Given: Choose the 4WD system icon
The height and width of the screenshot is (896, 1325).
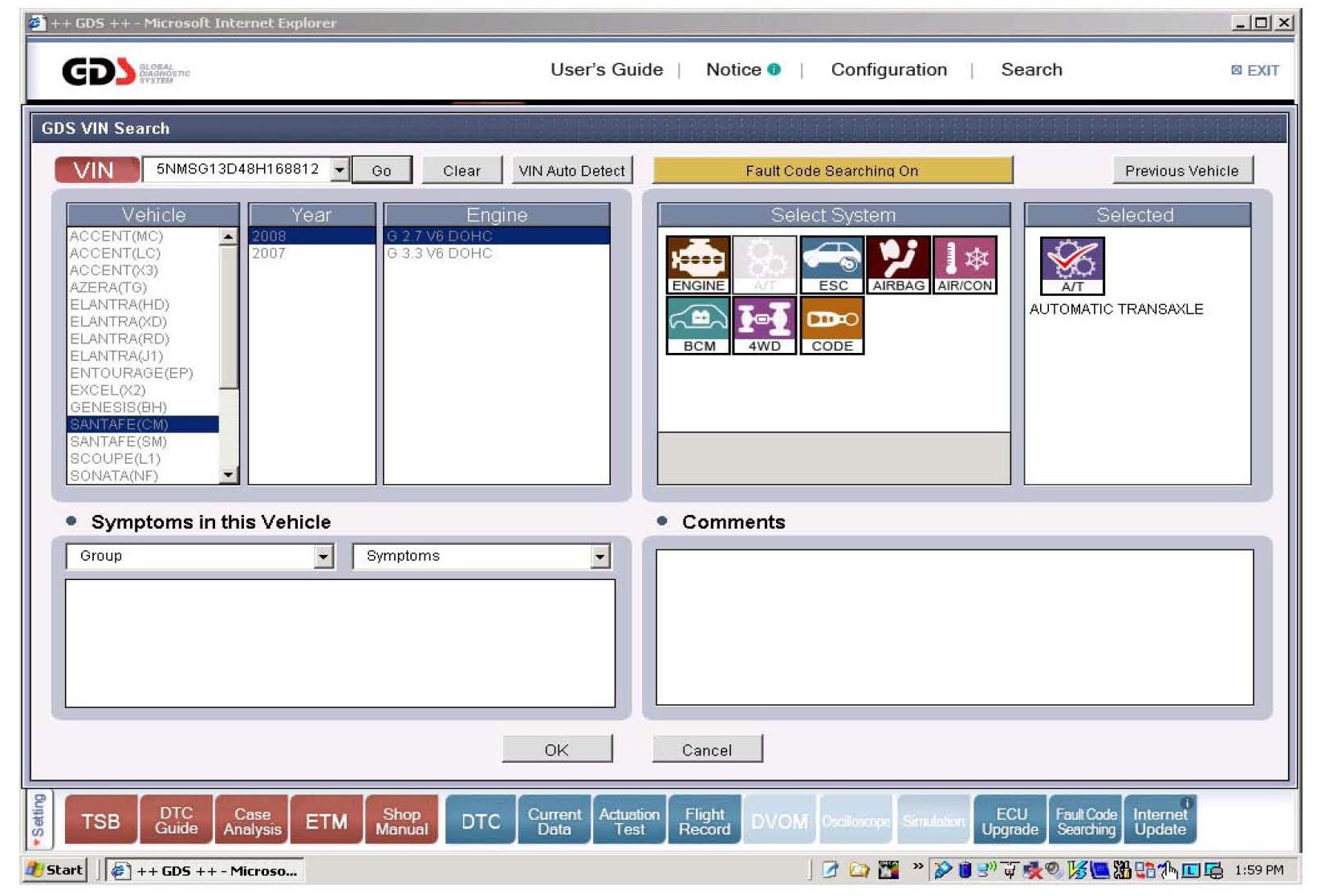Looking at the screenshot, I should (764, 325).
